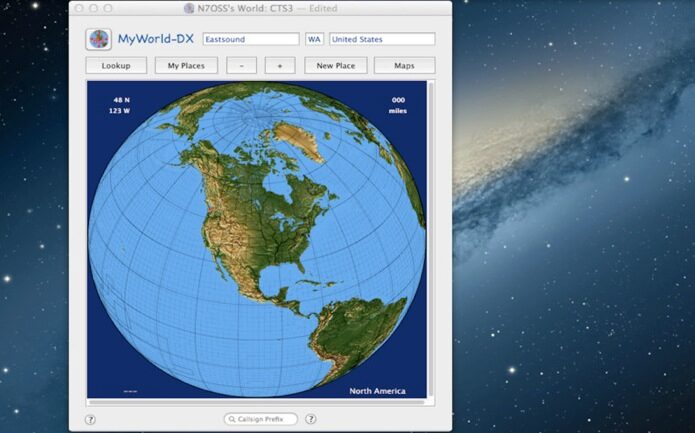This screenshot has height=433, width=695.
Task: Add a New Place
Action: point(335,66)
